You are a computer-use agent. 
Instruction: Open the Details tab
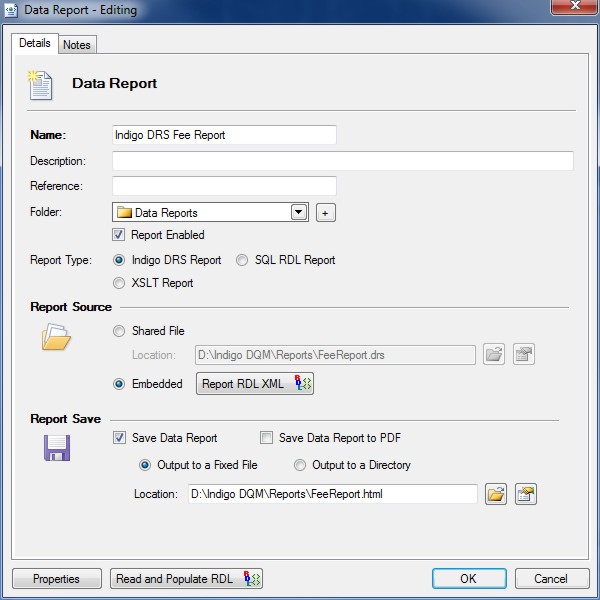pyautogui.click(x=35, y=44)
